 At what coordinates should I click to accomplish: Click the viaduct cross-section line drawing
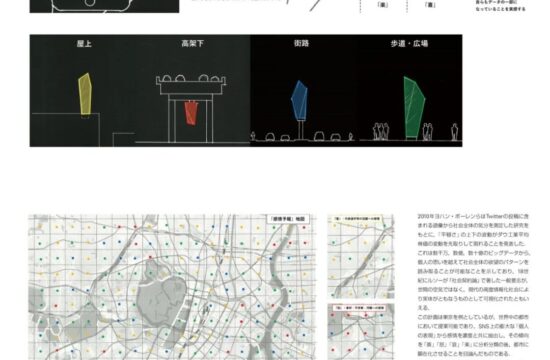pos(191,108)
